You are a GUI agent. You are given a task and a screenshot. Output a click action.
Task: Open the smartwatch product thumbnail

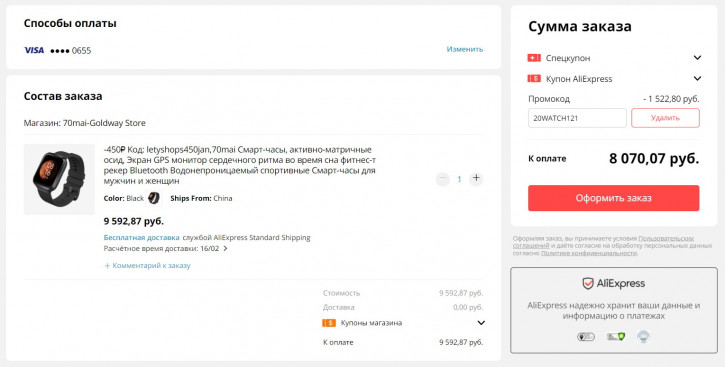click(x=59, y=179)
